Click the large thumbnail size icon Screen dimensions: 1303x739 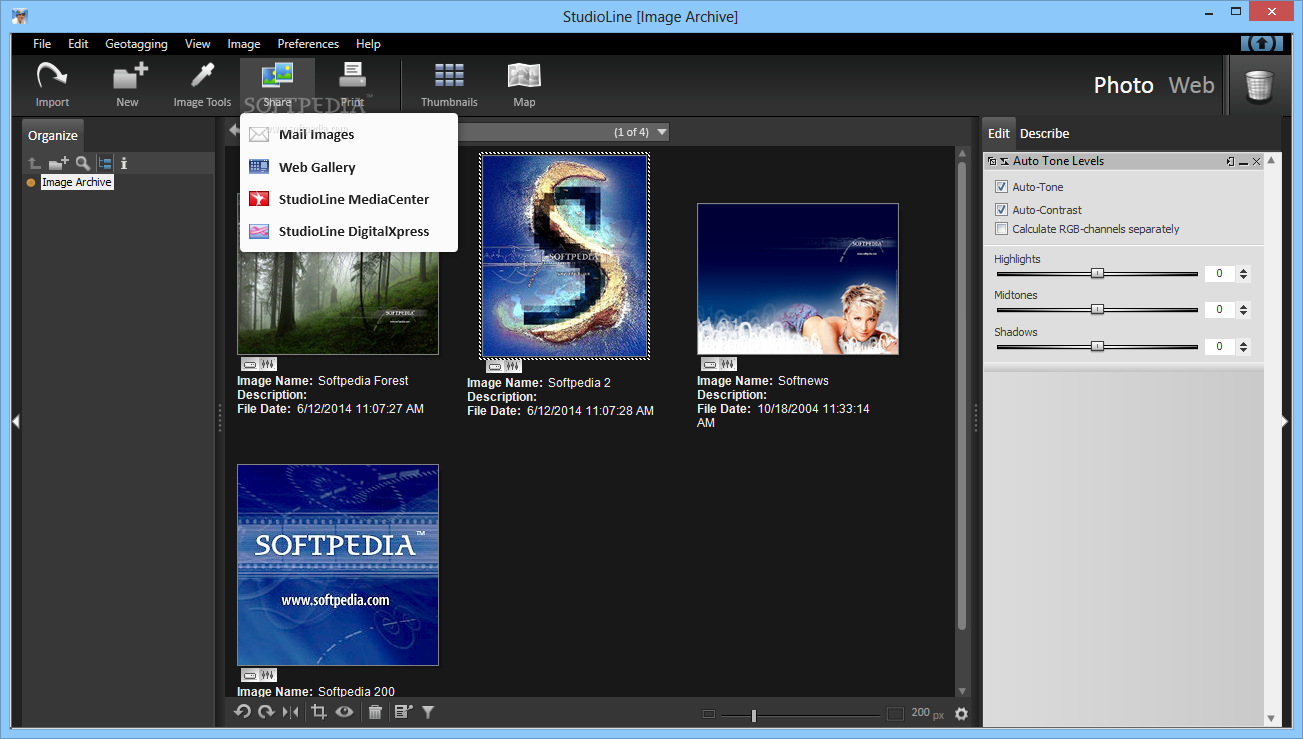[895, 714]
